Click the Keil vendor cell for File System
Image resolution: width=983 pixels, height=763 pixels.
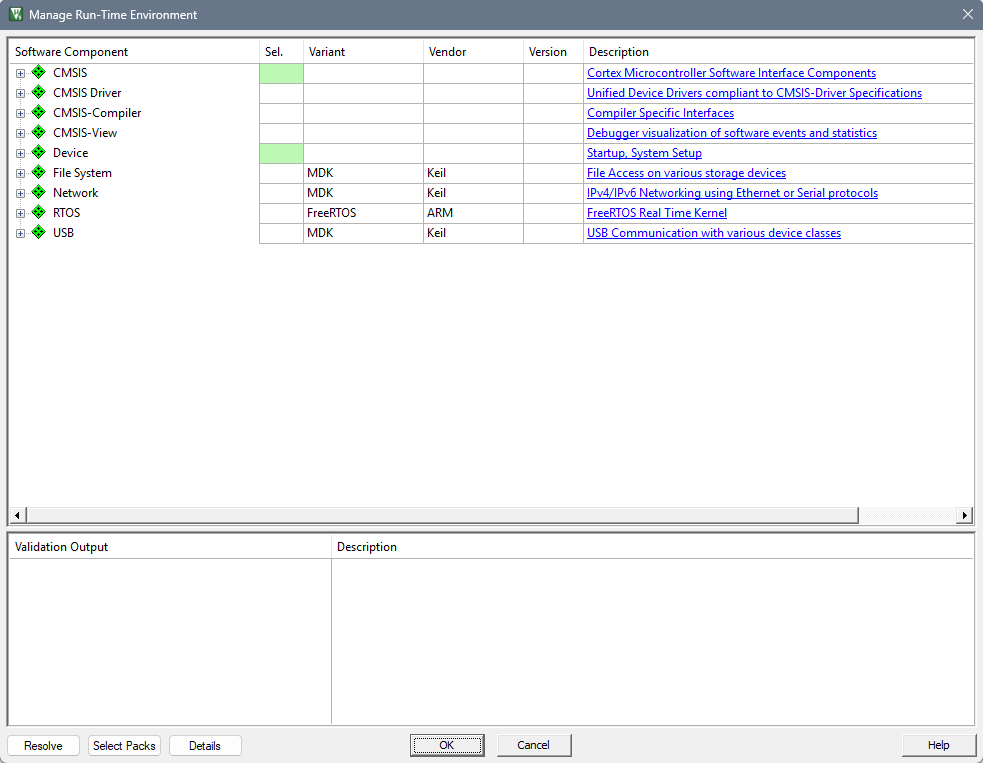[473, 173]
